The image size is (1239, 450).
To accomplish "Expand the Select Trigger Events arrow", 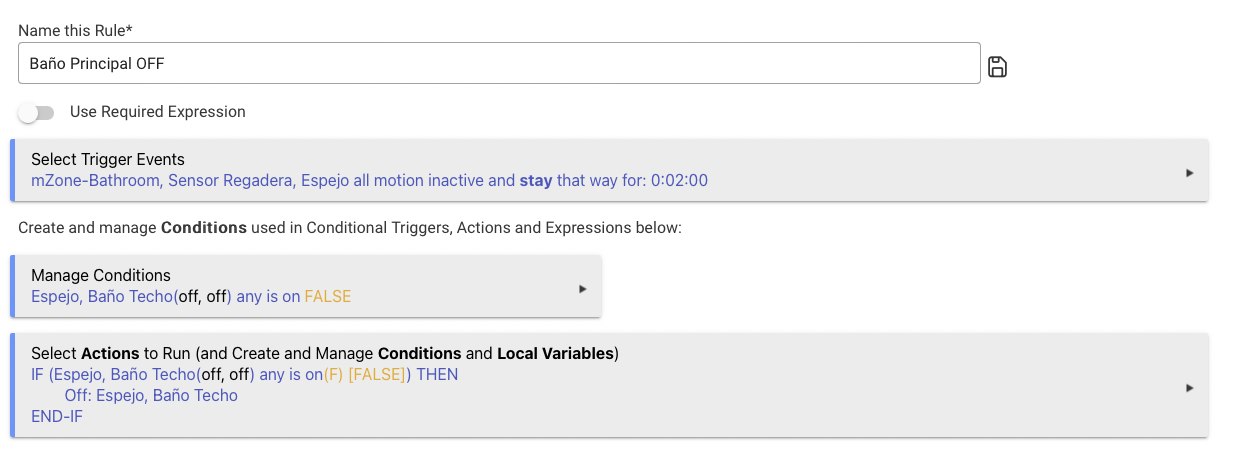I will coord(1190,172).
